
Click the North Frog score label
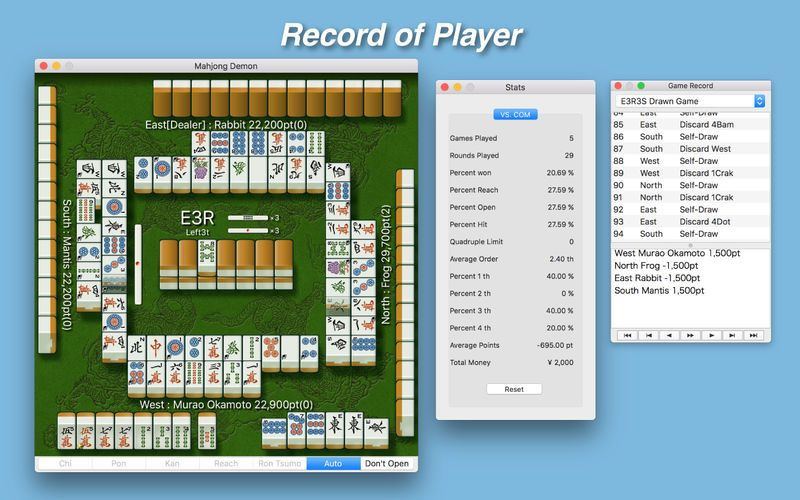(386, 265)
